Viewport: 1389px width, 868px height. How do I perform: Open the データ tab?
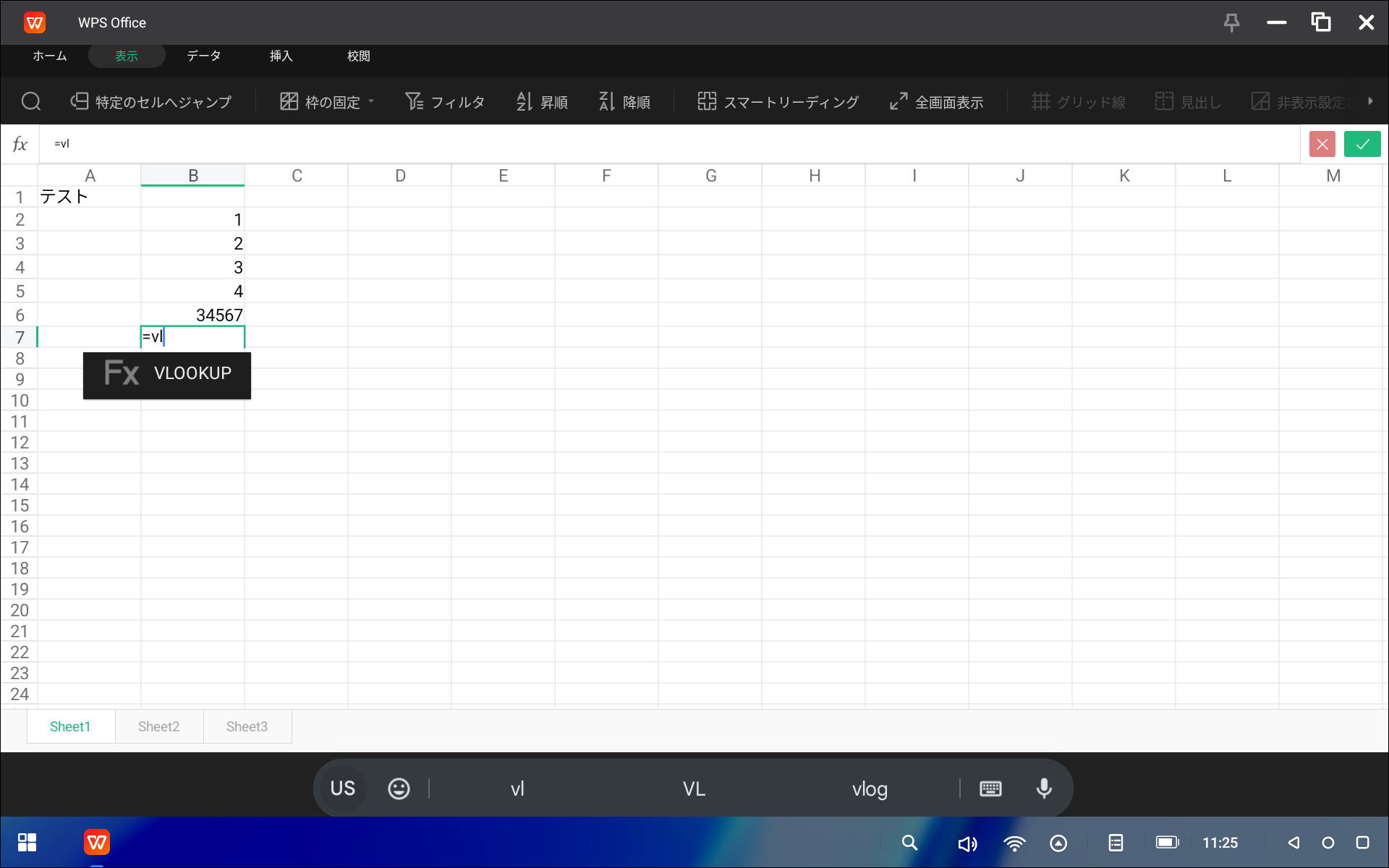pyautogui.click(x=204, y=56)
